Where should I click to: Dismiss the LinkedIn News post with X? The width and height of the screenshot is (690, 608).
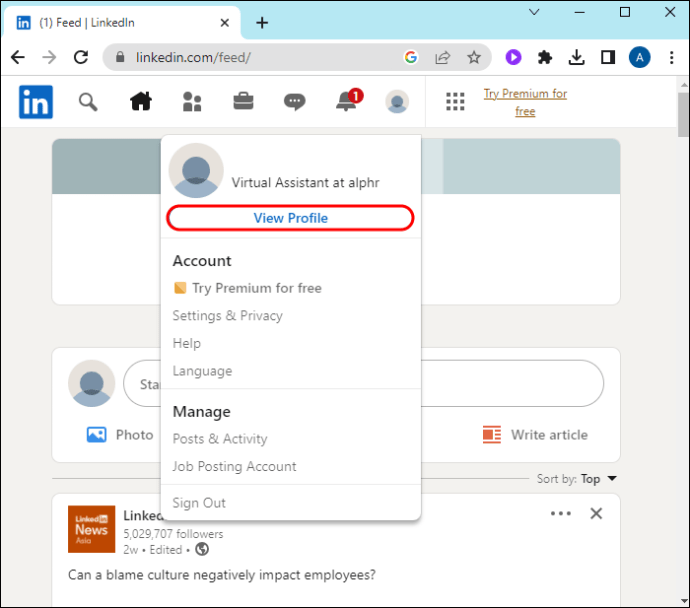(596, 513)
